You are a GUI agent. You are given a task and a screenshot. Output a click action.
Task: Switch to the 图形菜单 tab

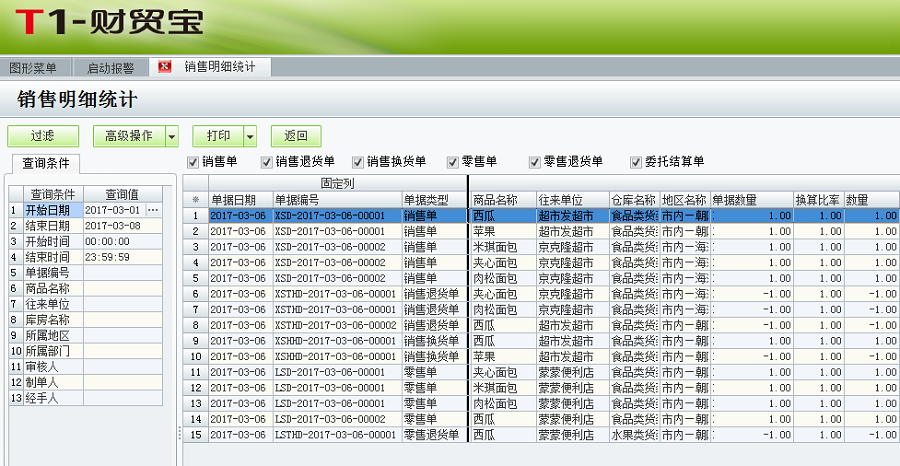click(33, 68)
